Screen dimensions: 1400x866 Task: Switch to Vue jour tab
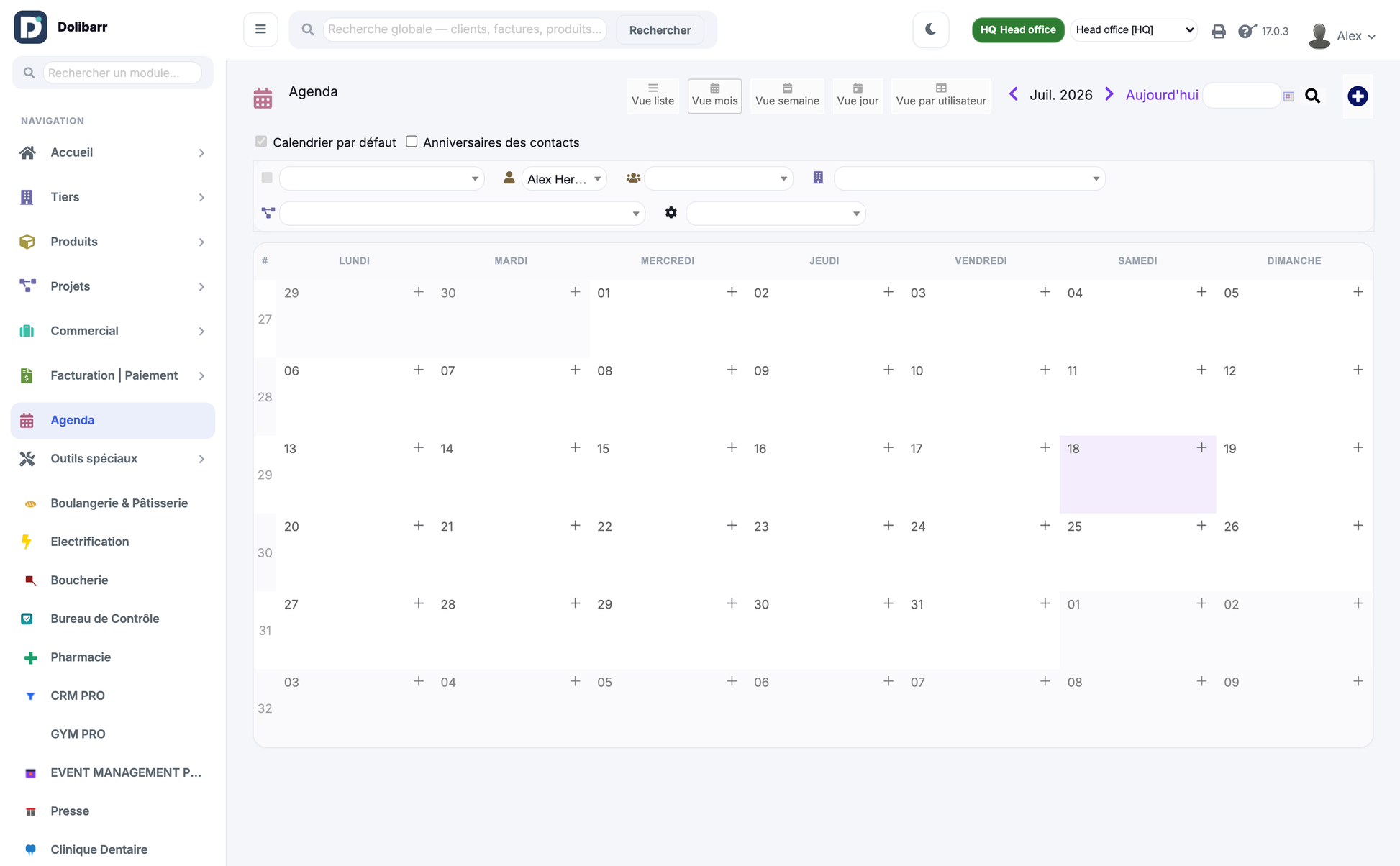[x=858, y=95]
